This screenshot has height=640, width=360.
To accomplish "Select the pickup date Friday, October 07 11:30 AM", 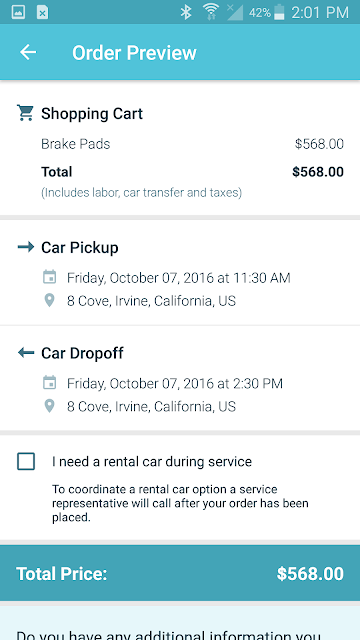I will coord(179,278).
